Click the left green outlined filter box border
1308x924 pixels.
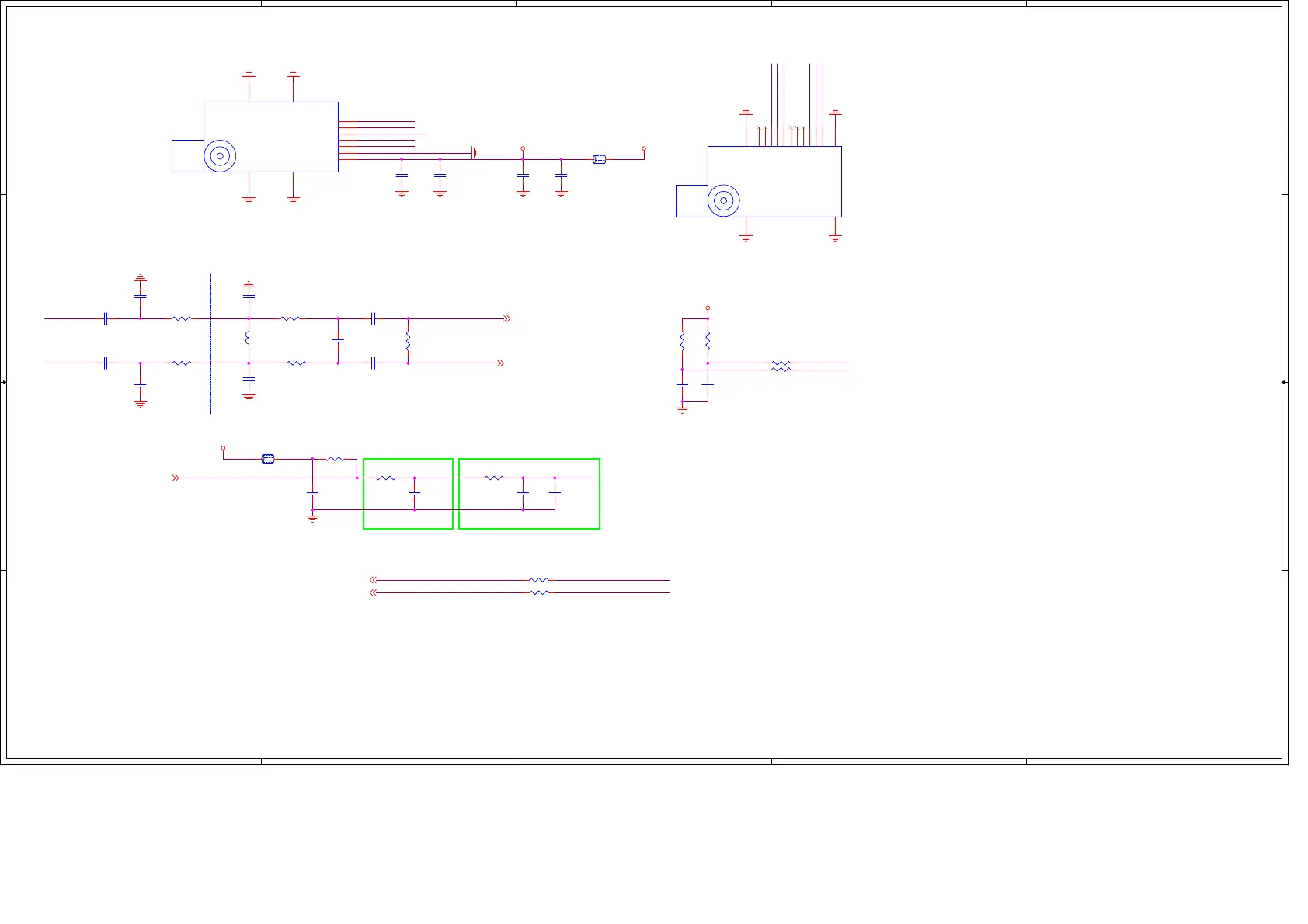coord(408,494)
